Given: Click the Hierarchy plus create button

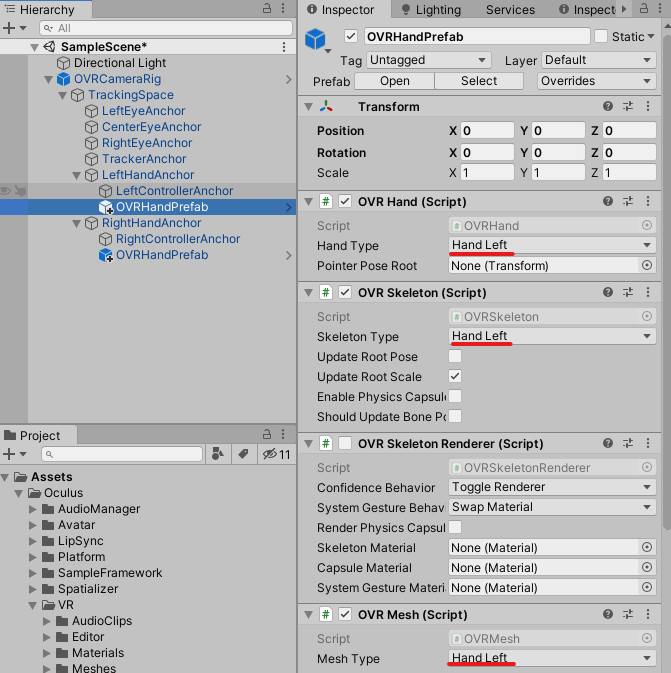Looking at the screenshot, I should point(9,28).
